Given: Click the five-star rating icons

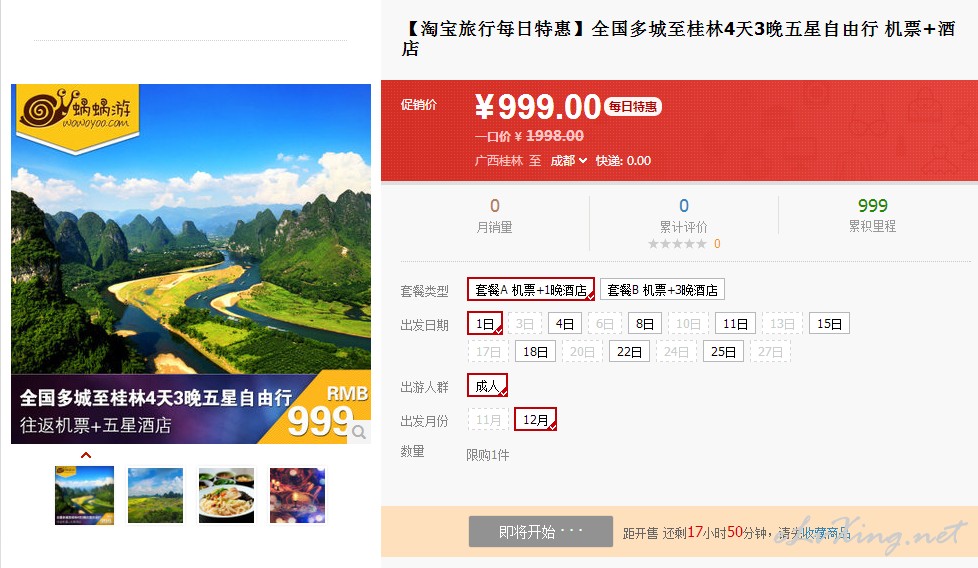Looking at the screenshot, I should 677,244.
